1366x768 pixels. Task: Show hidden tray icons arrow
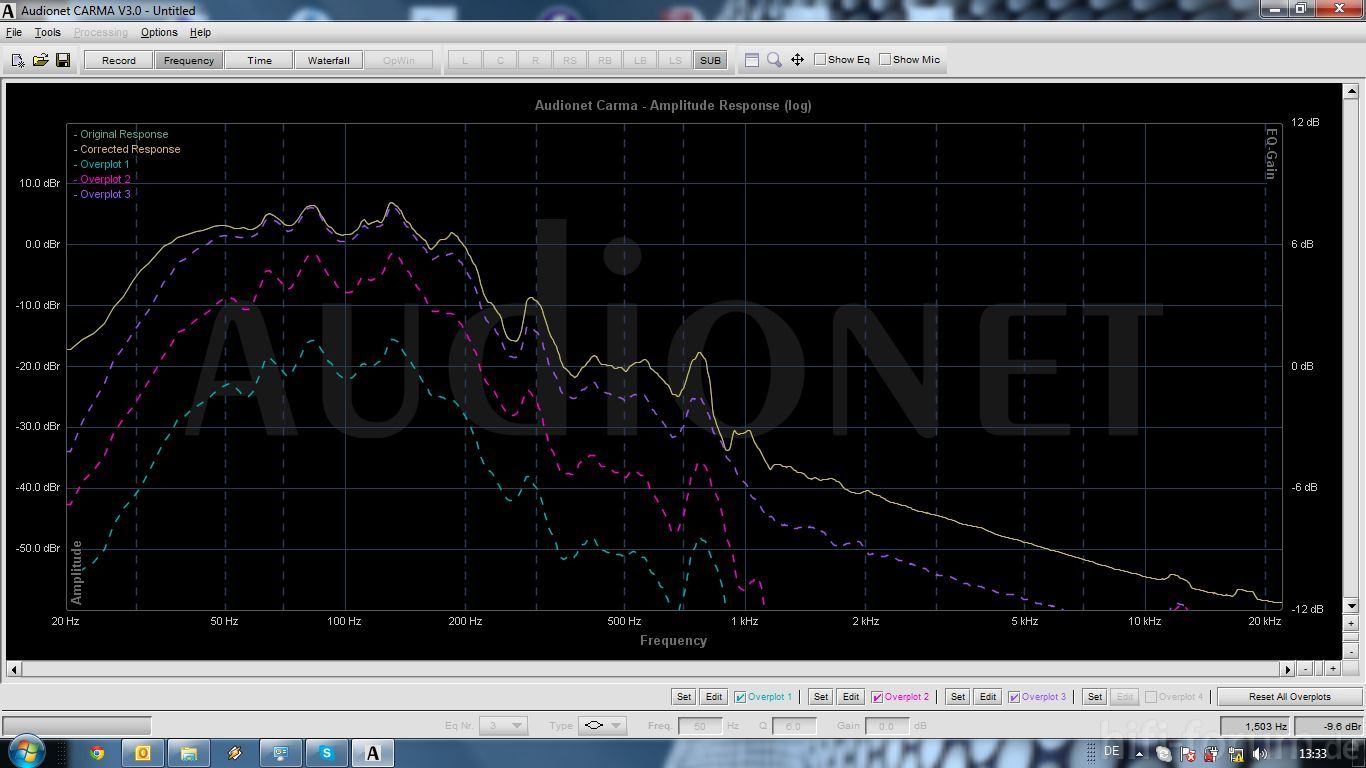pos(1140,754)
